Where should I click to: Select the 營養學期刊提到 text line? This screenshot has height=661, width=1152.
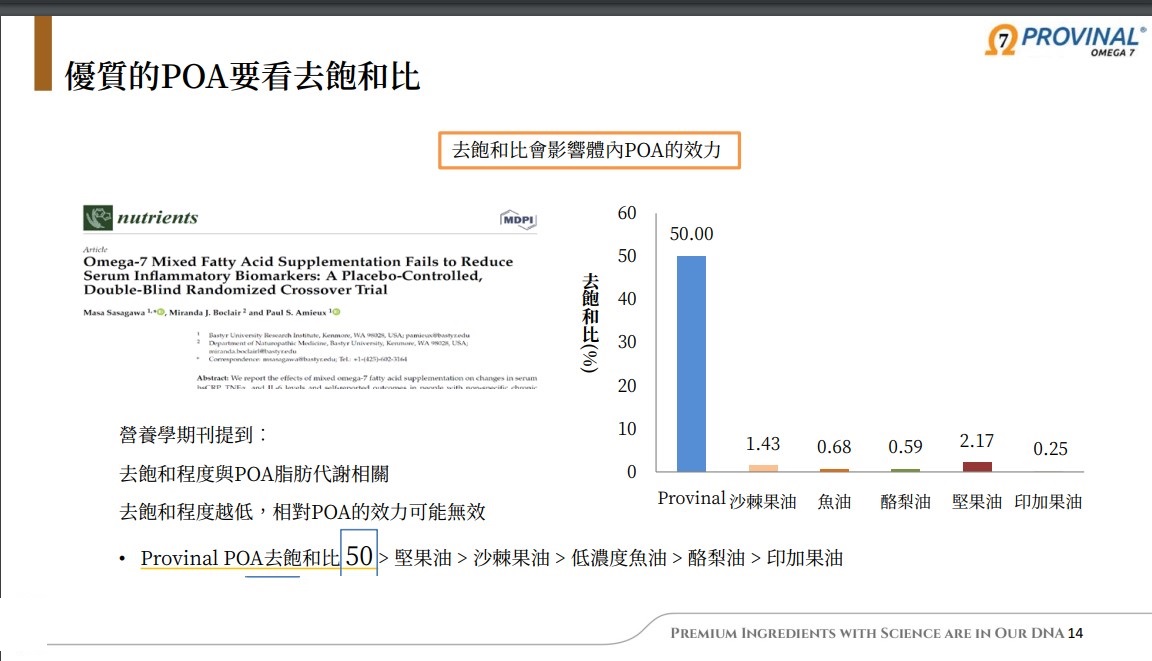coord(193,435)
